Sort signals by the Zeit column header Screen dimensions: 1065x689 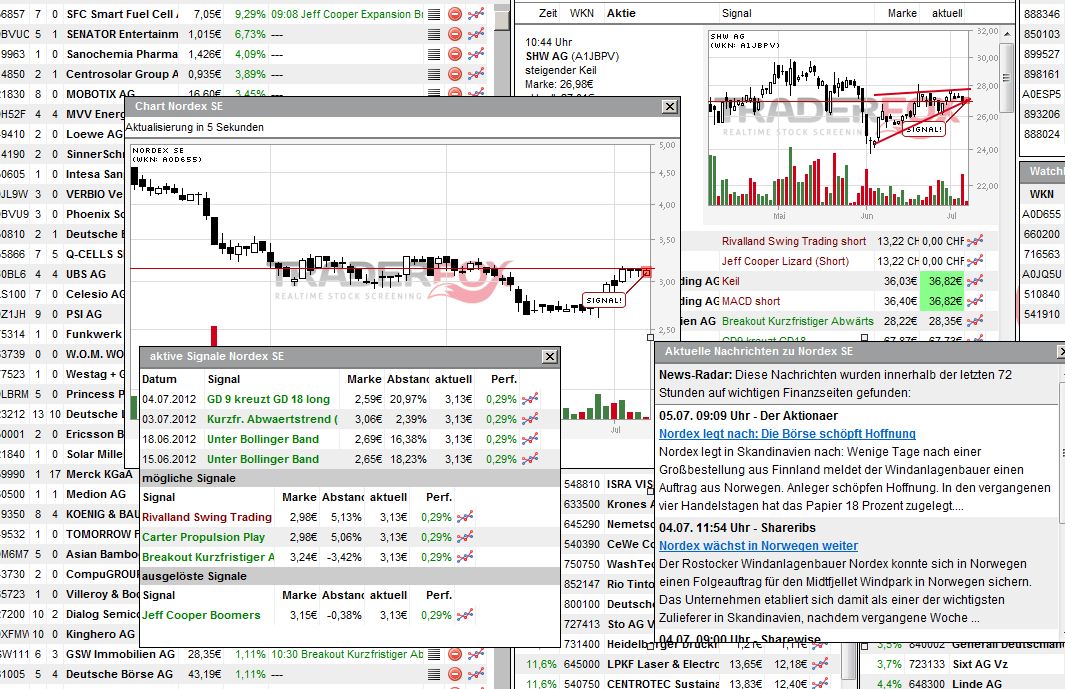(x=548, y=13)
